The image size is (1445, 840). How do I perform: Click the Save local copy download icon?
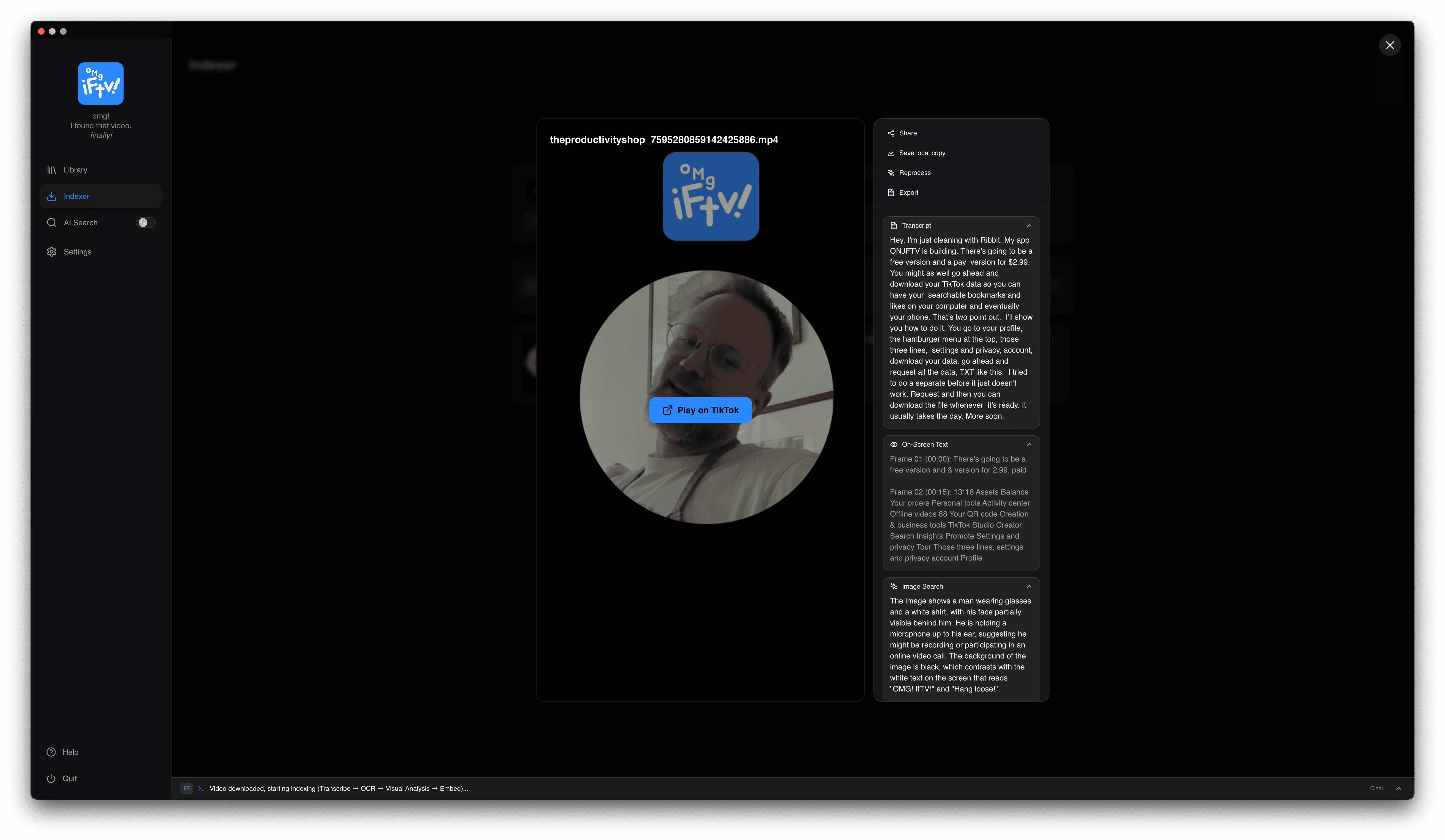tap(891, 153)
